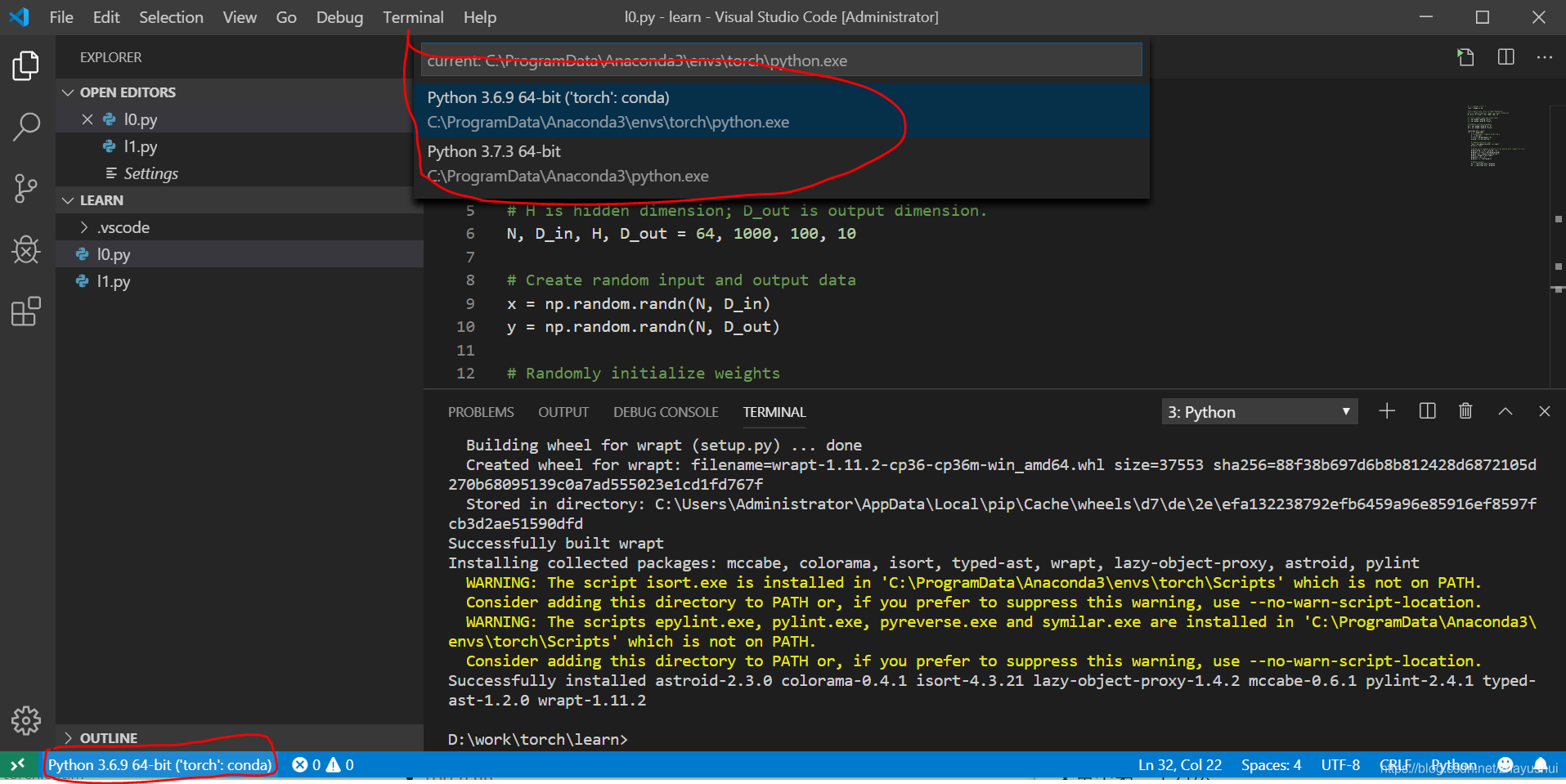This screenshot has width=1566, height=784.
Task: Click the open changes editor icon
Action: (1465, 57)
